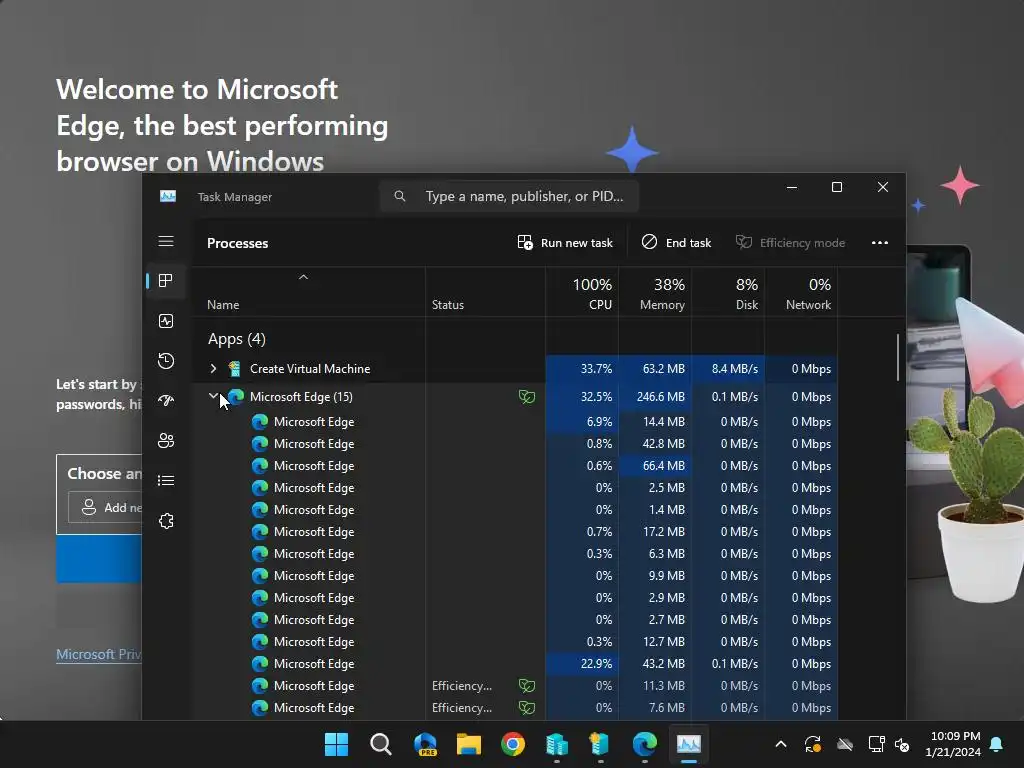Click the 8.4 MB/s disk value
The image size is (1024, 768).
click(728, 368)
